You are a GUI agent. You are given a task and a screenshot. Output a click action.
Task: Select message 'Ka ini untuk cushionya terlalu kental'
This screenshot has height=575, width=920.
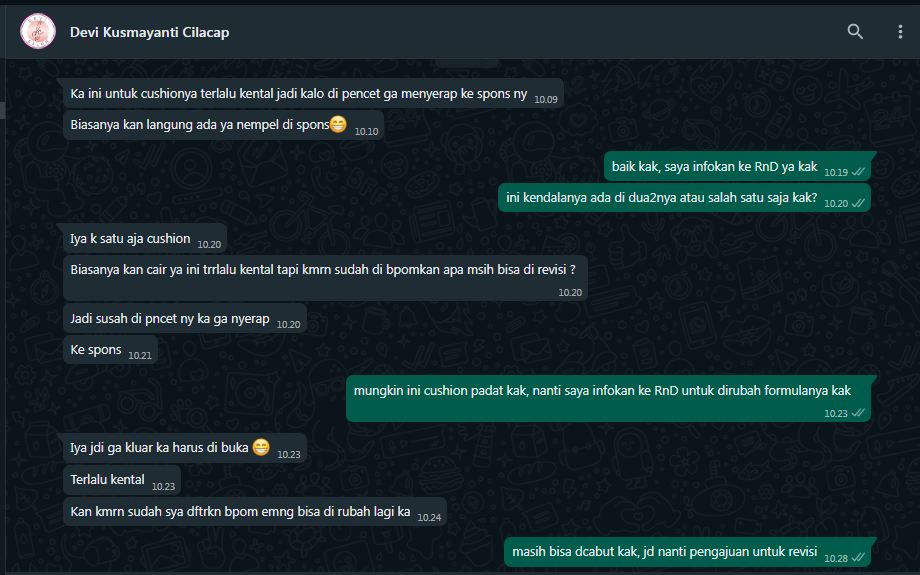[313, 94]
